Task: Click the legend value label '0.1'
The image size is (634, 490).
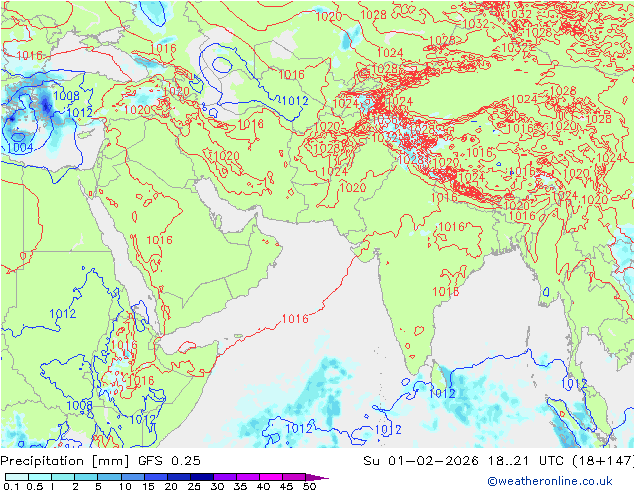Action: tap(11, 486)
